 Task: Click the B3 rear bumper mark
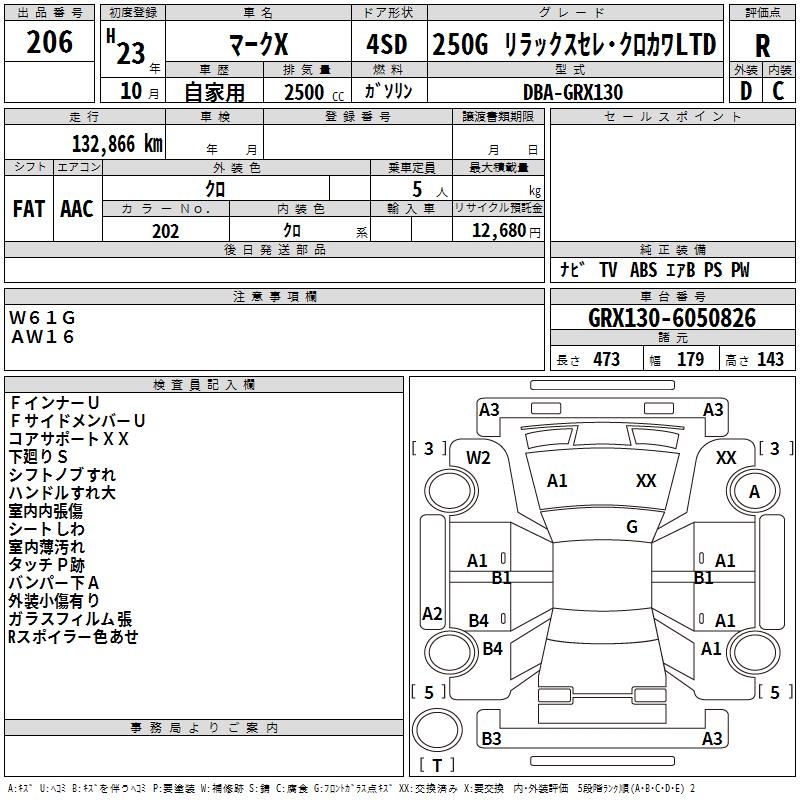[x=491, y=738]
